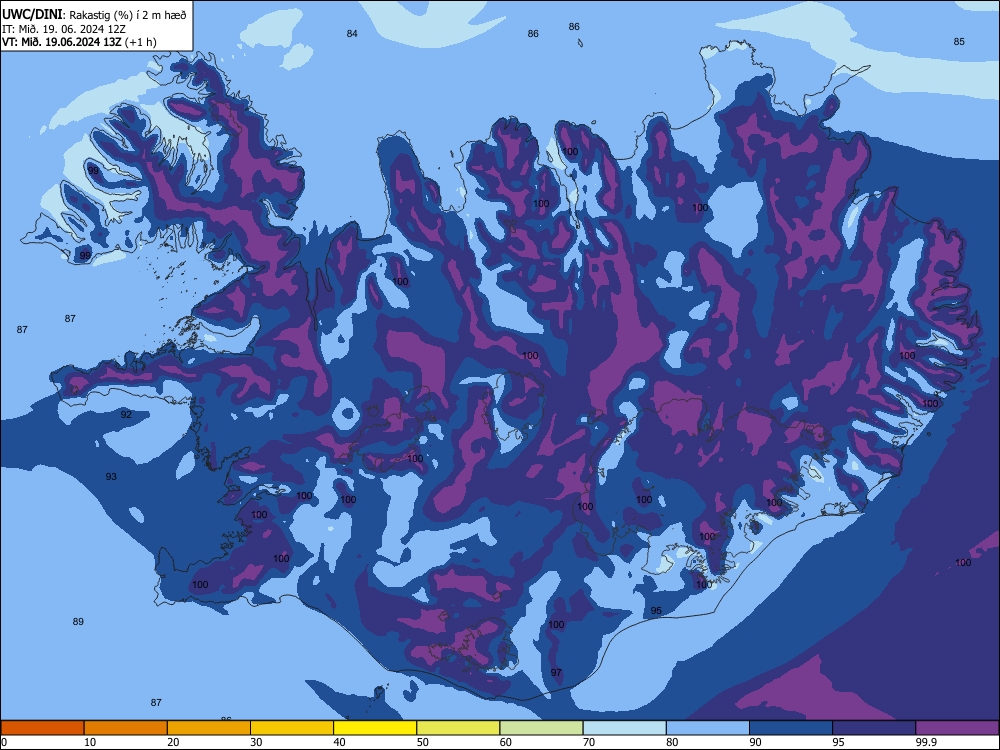
Task: Click the 85 value at top right
Action: coord(959,41)
